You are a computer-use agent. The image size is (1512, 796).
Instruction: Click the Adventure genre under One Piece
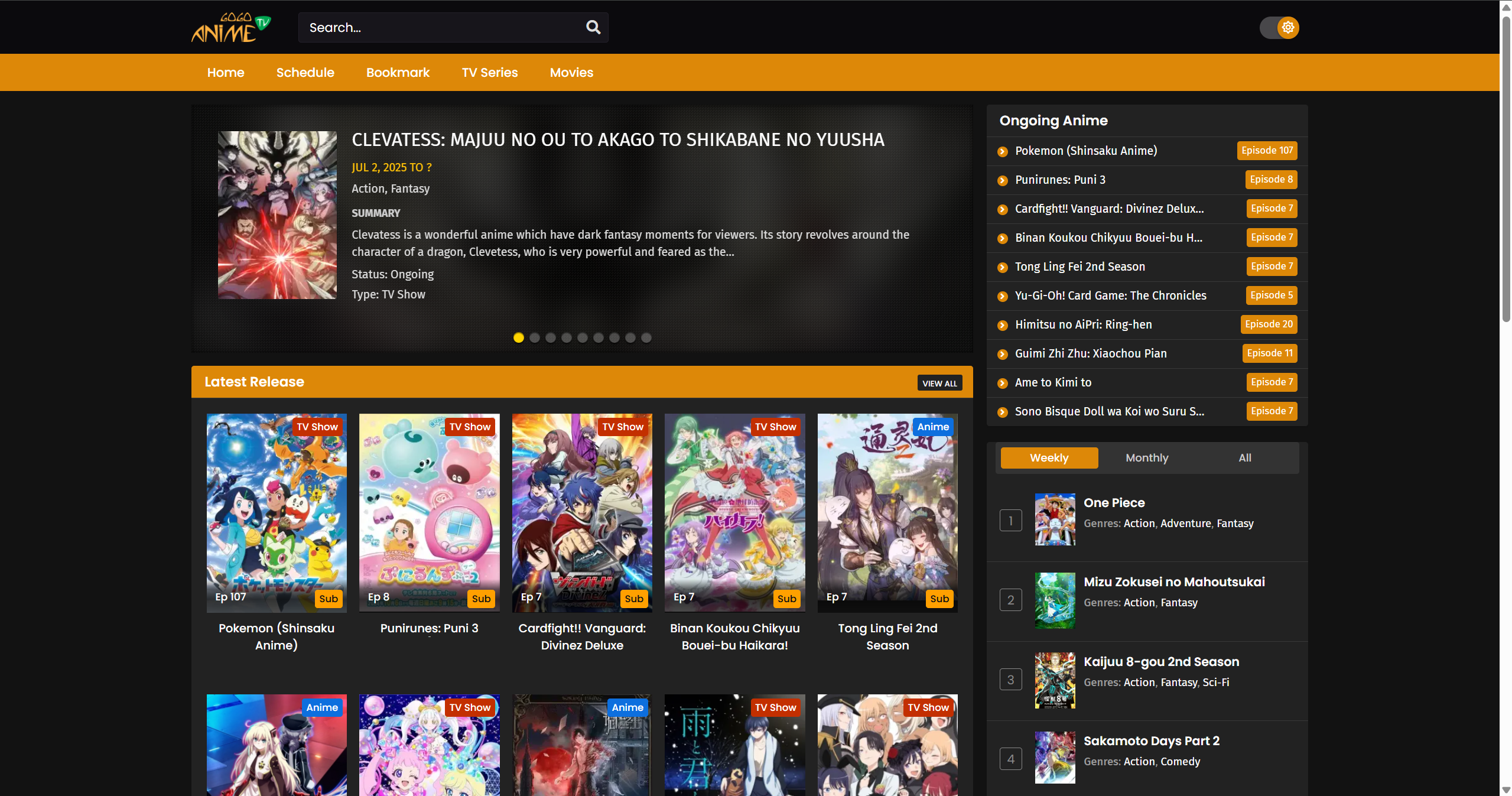(x=1185, y=524)
